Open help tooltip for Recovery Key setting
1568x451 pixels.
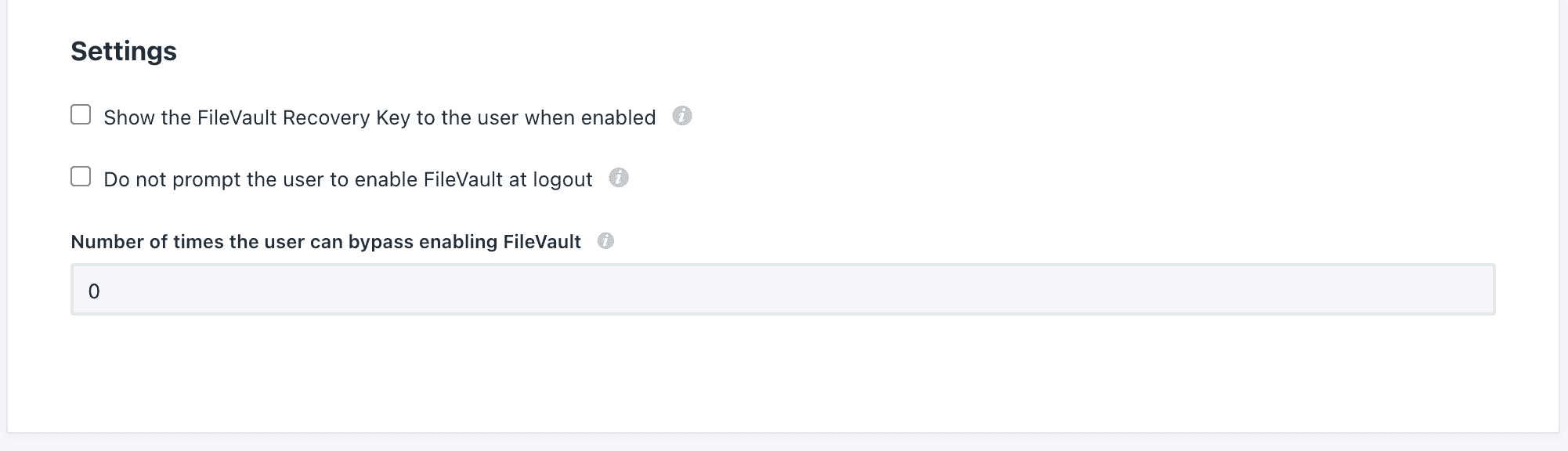[682, 117]
